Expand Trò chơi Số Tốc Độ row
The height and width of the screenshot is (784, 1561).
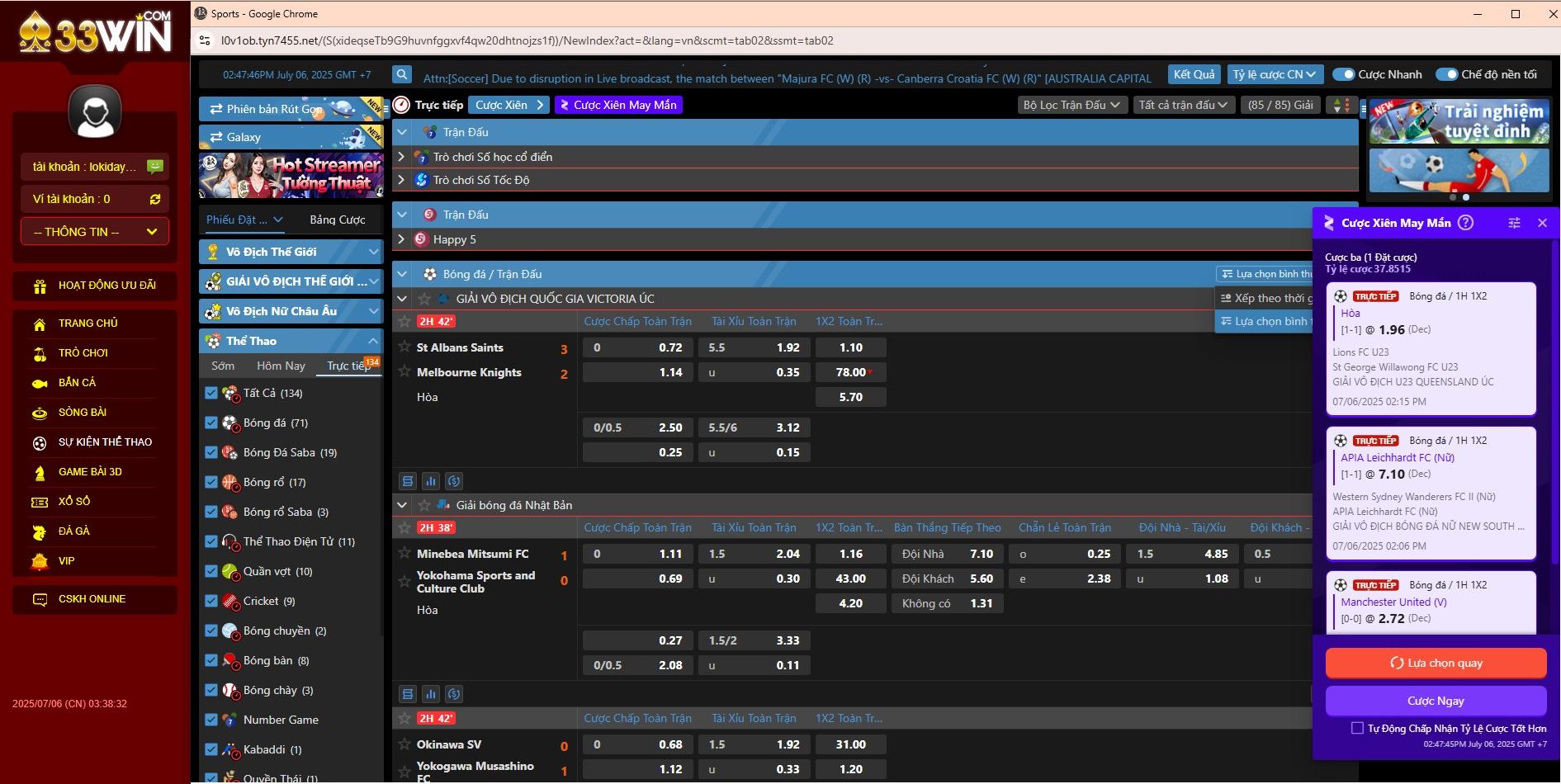pos(401,180)
